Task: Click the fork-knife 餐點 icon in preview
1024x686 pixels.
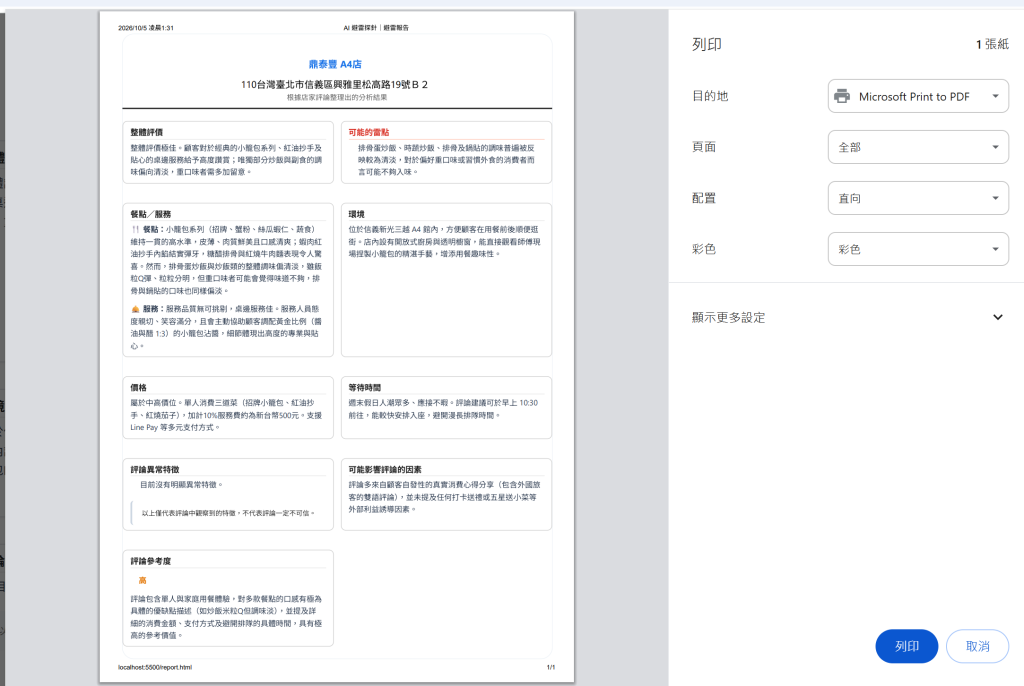Action: click(x=135, y=229)
